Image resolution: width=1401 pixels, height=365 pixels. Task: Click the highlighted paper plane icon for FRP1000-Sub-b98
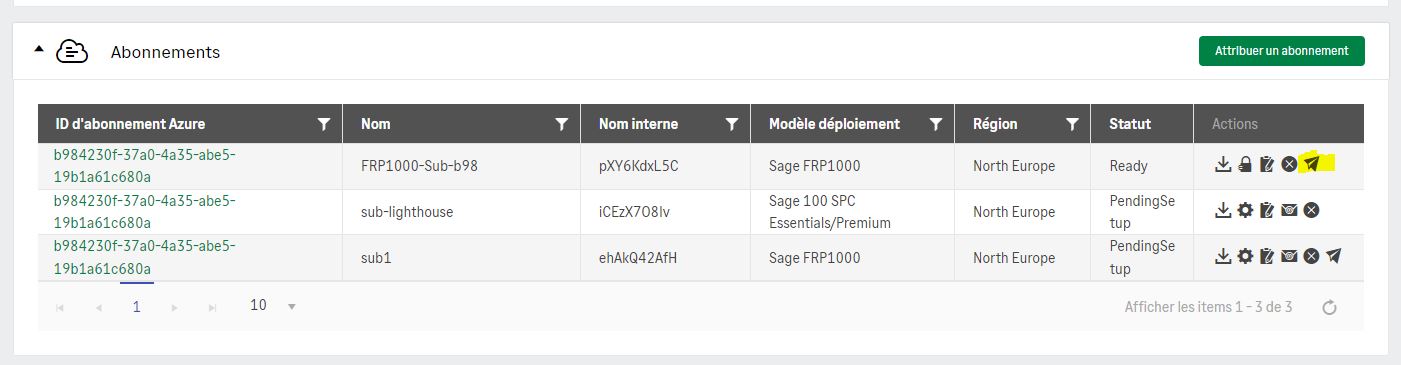(x=1311, y=164)
